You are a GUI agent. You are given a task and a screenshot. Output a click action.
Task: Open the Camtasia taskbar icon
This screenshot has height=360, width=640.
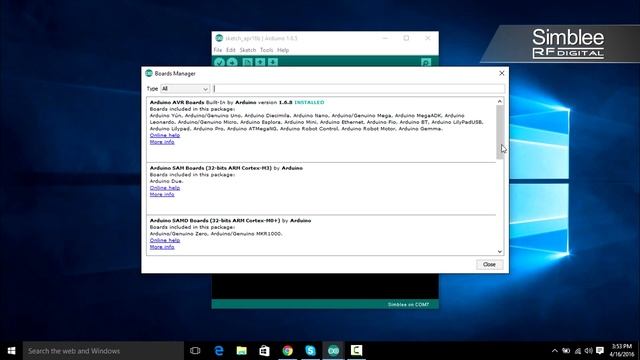[356, 351]
